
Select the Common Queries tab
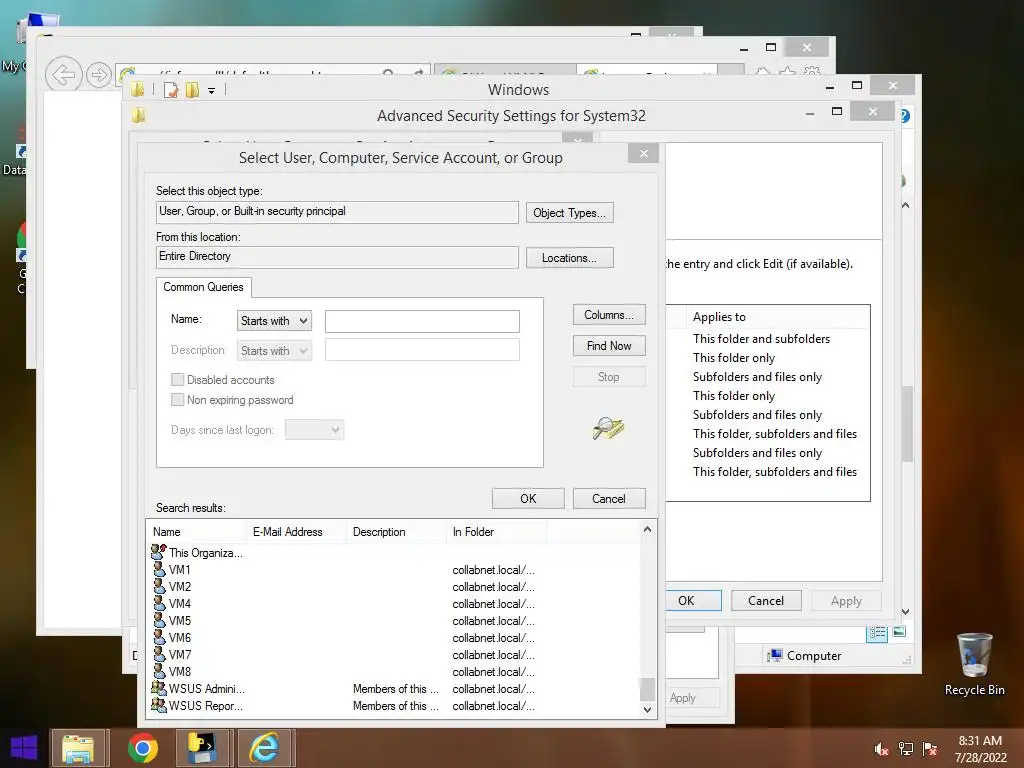tap(203, 287)
